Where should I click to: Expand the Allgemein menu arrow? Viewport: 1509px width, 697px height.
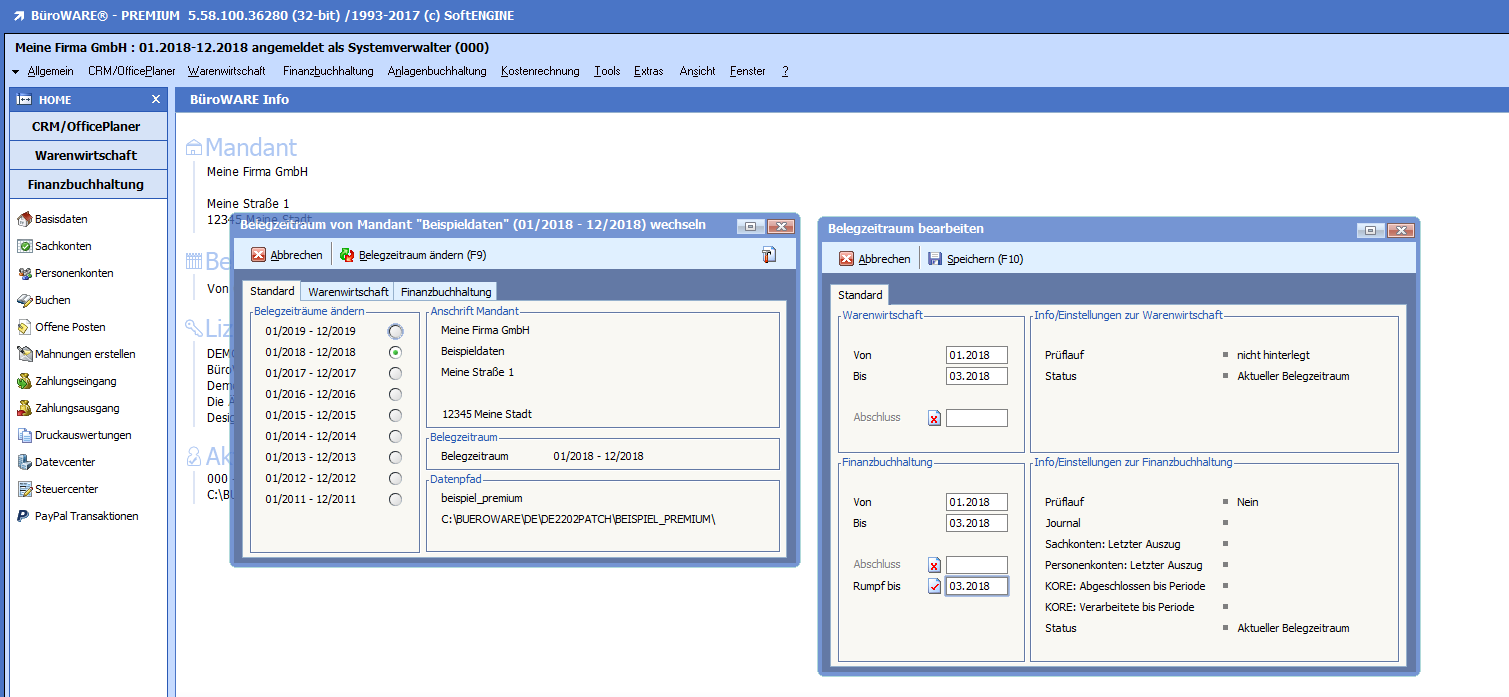[16, 72]
